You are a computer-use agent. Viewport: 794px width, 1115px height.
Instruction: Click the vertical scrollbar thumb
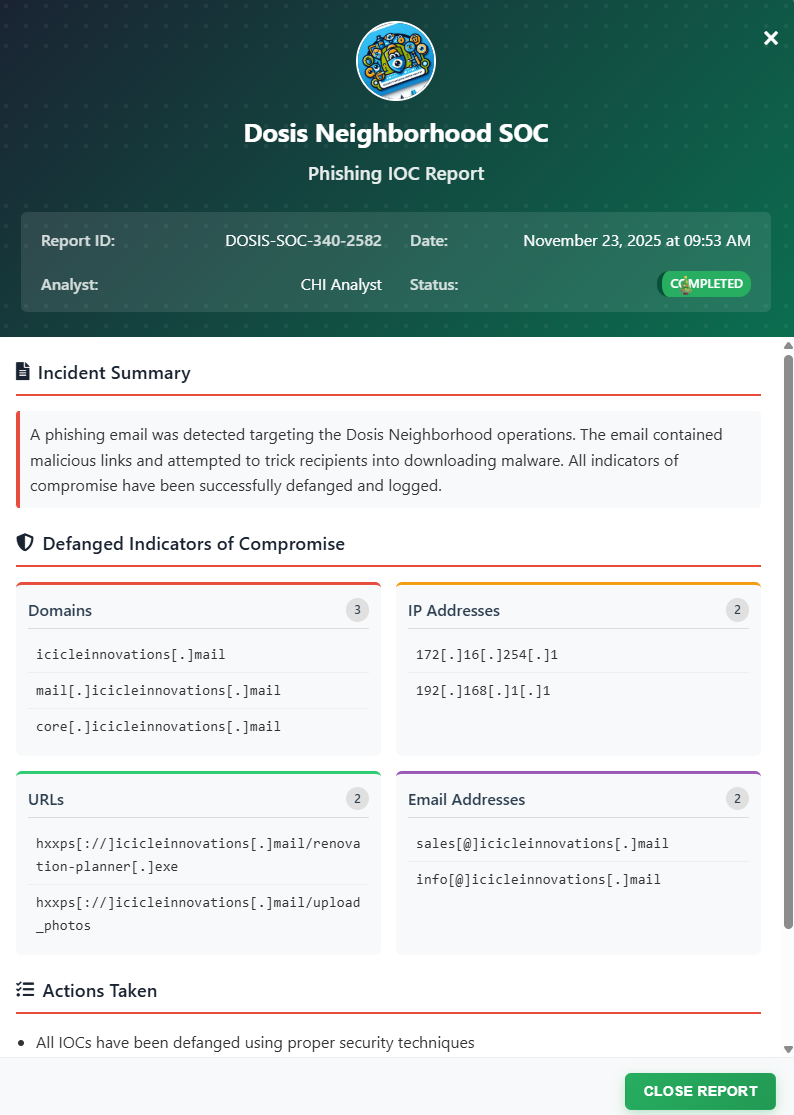tap(788, 640)
